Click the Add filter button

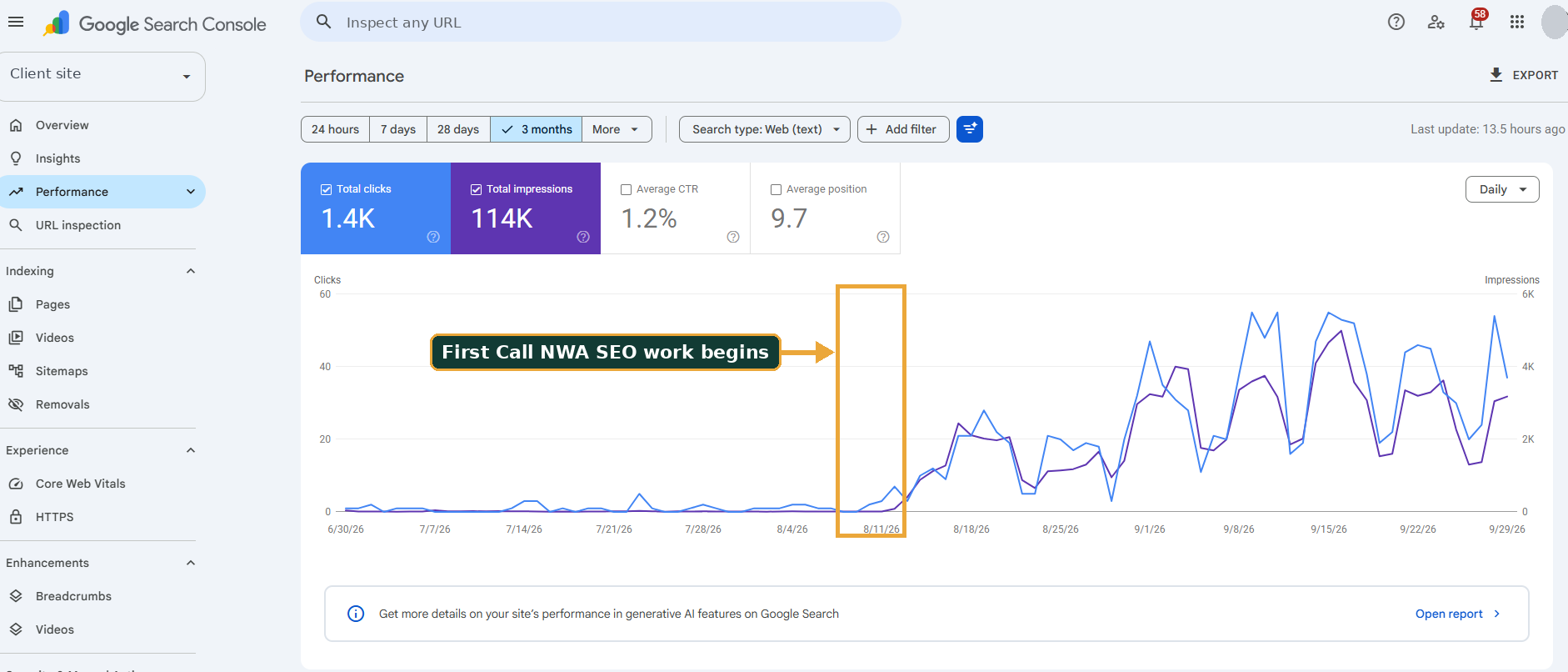point(903,129)
